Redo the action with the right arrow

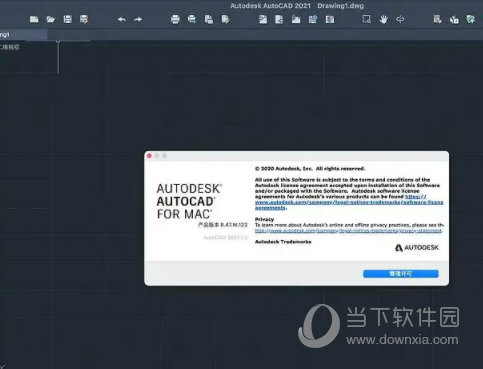tap(138, 20)
